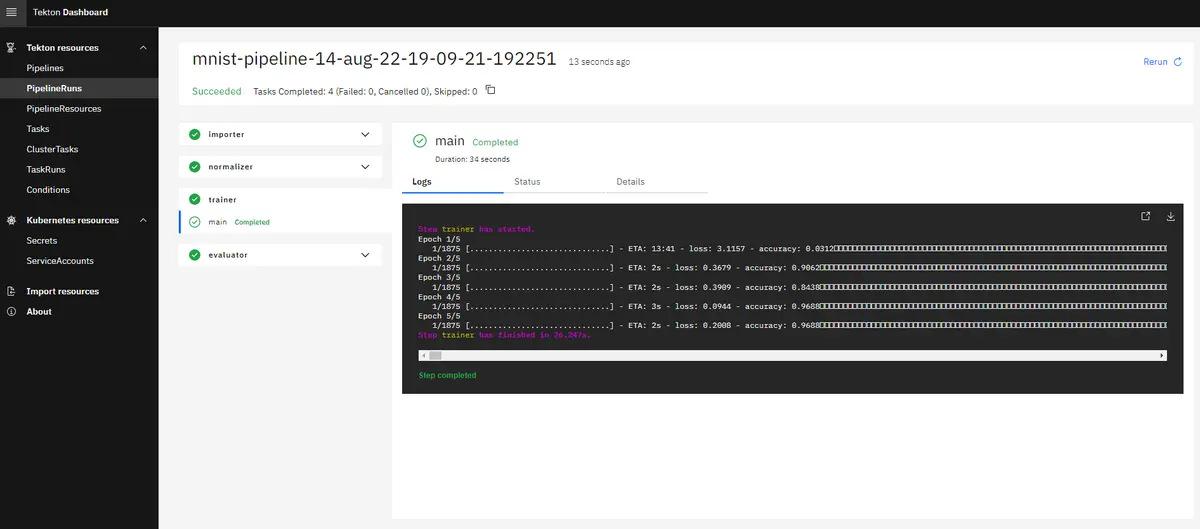Open Conditions in the sidebar
This screenshot has height=529, width=1200.
[79, 190]
